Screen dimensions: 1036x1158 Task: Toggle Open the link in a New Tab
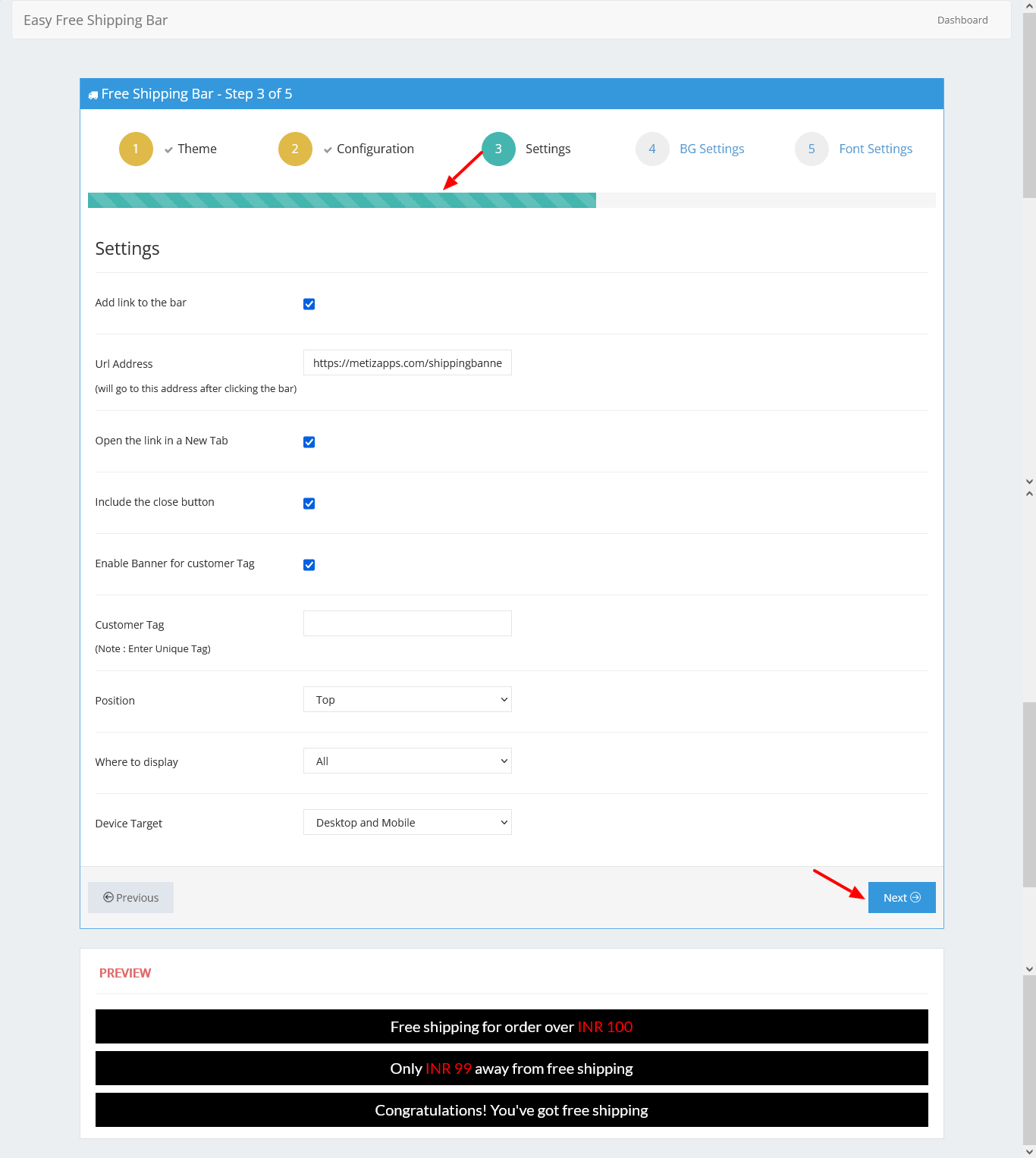coord(309,442)
